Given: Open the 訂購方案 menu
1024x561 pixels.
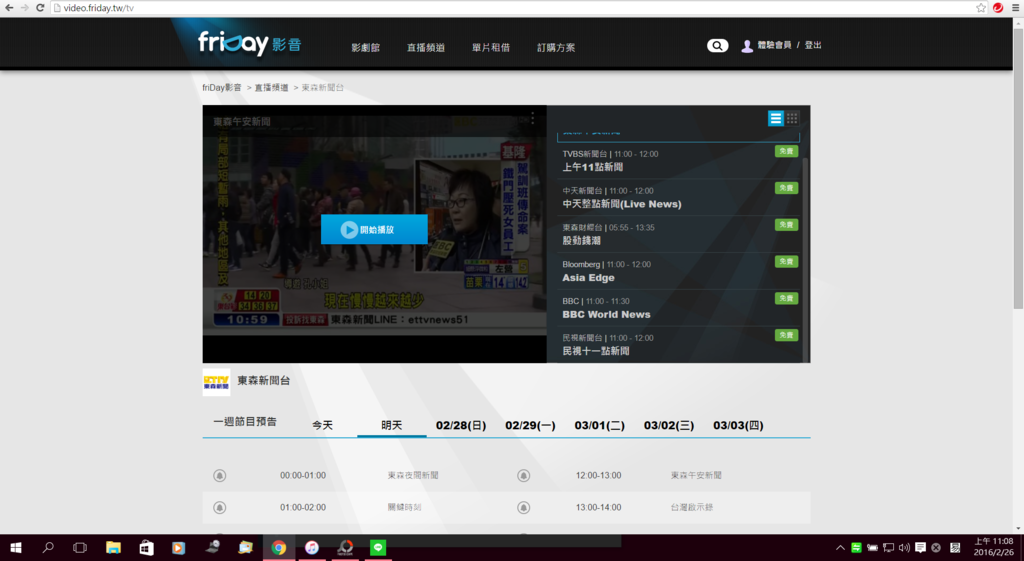Looking at the screenshot, I should (x=556, y=48).
